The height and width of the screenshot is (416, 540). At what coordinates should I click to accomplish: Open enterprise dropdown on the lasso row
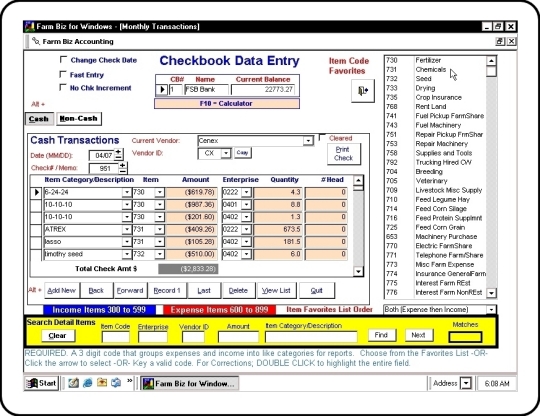pos(246,242)
